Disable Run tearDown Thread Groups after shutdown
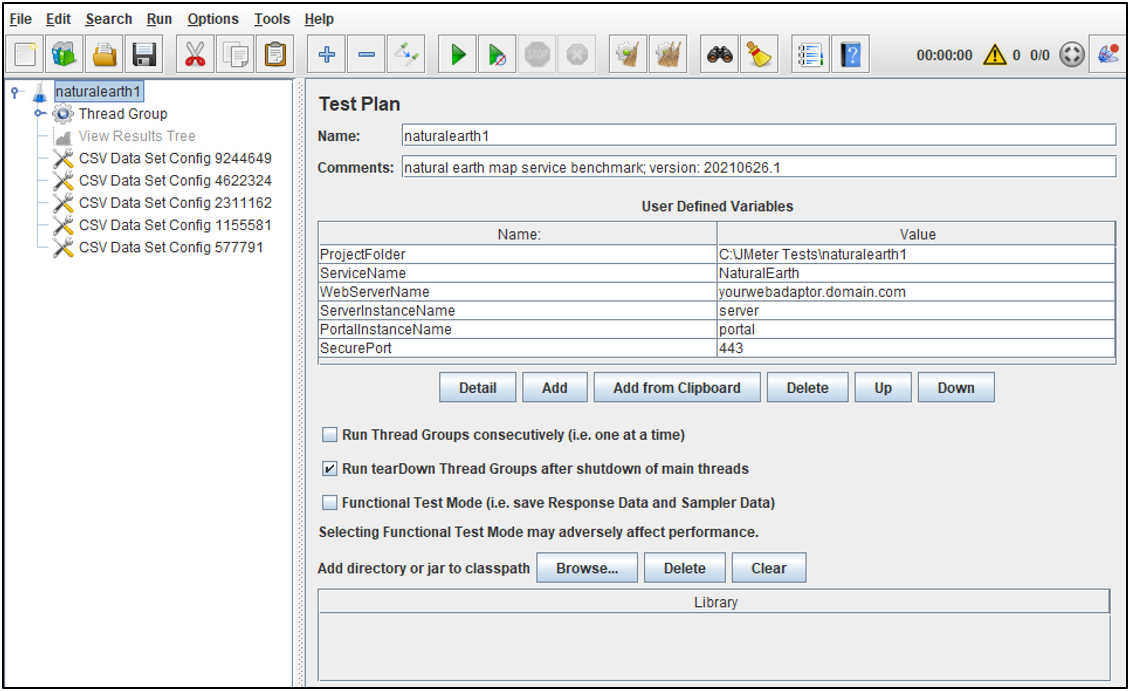The image size is (1130, 691). tap(329, 468)
